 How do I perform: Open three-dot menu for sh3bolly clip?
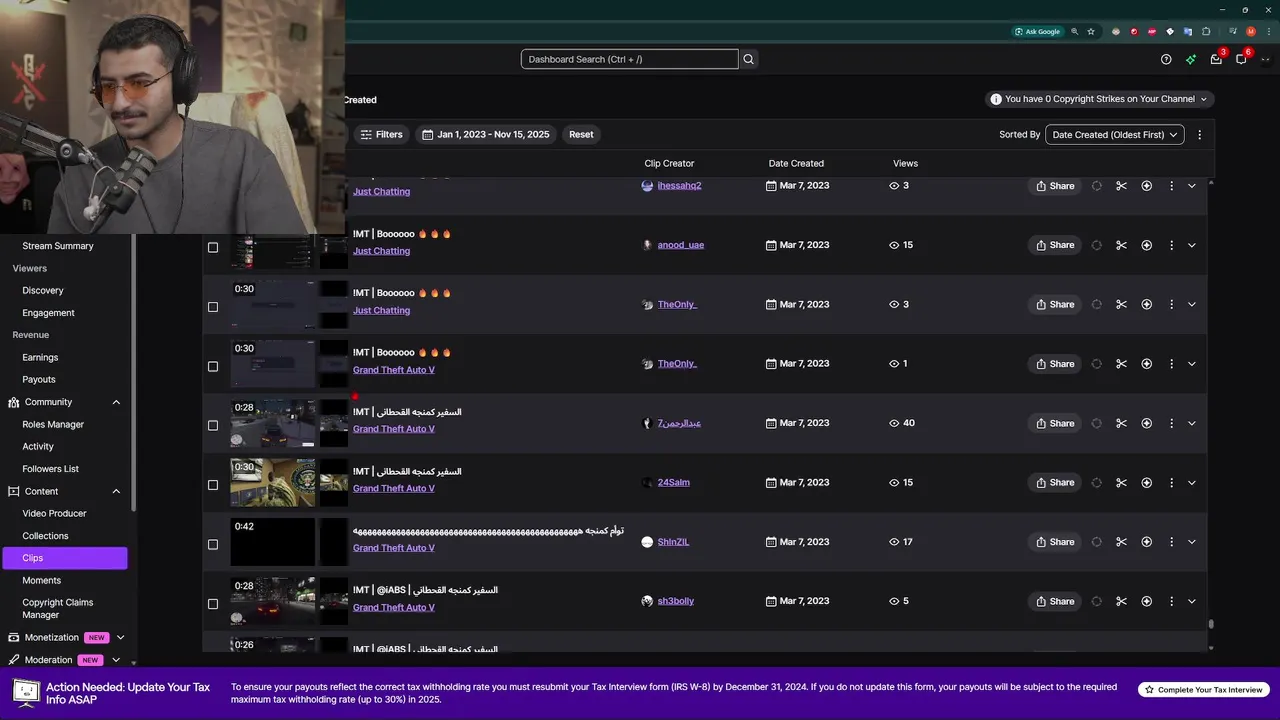point(1171,601)
